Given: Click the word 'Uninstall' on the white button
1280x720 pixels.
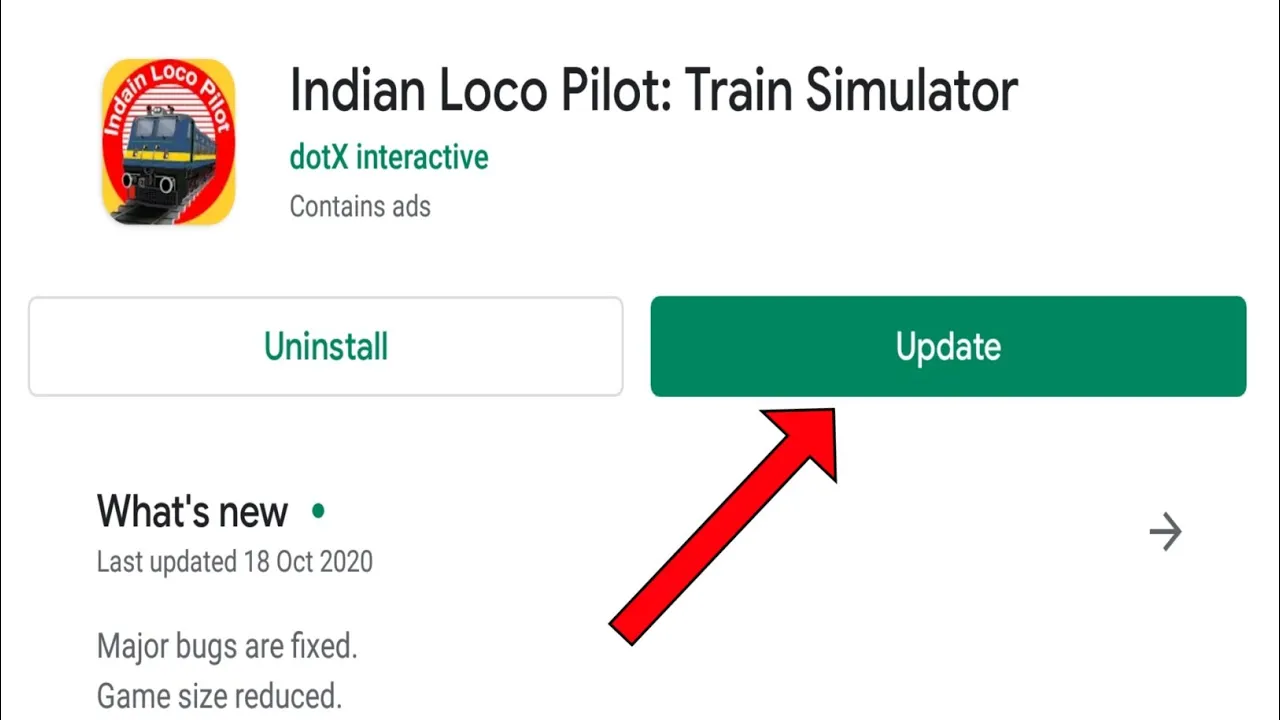Looking at the screenshot, I should pos(326,347).
